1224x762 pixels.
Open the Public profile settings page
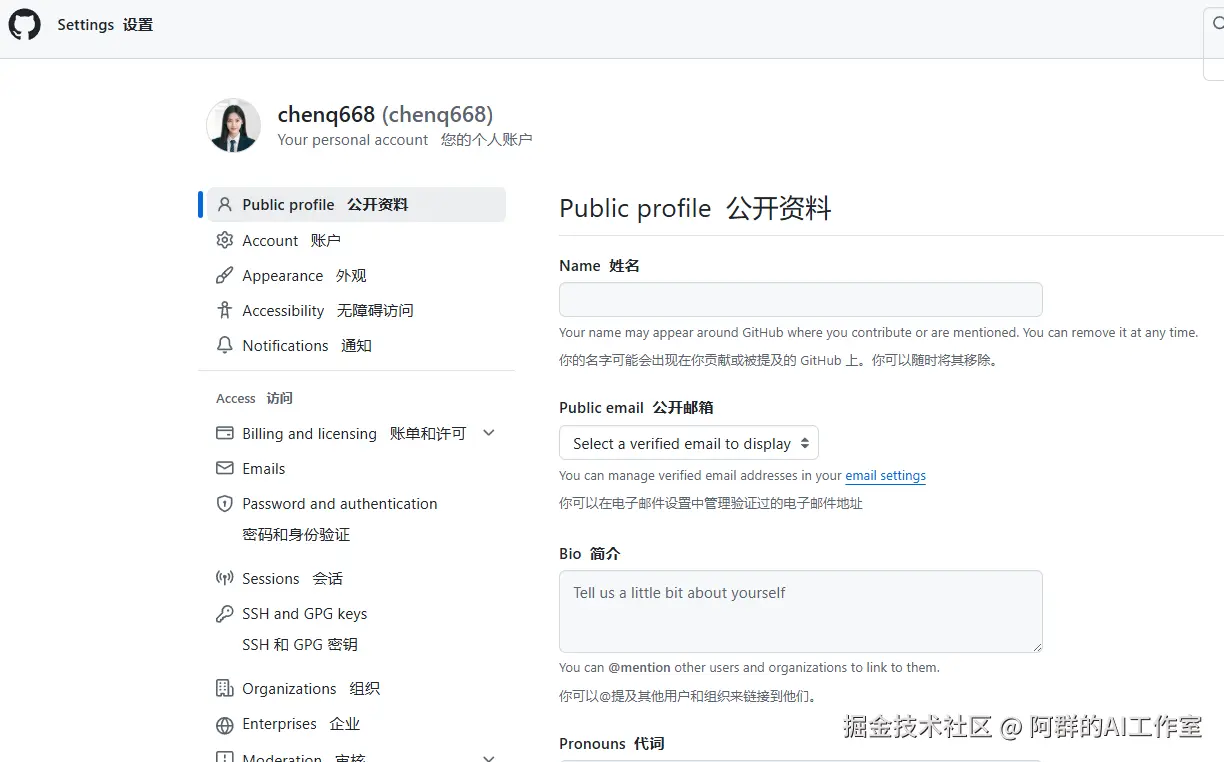(356, 205)
